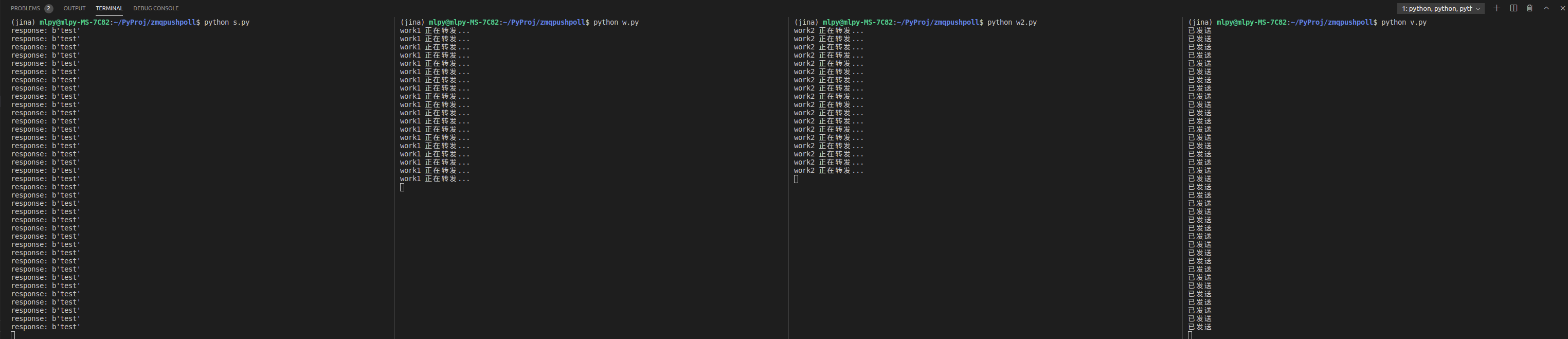Screen dimensions: 1568x339
Task: Click the 'python v.py' command line
Action: point(1403,23)
